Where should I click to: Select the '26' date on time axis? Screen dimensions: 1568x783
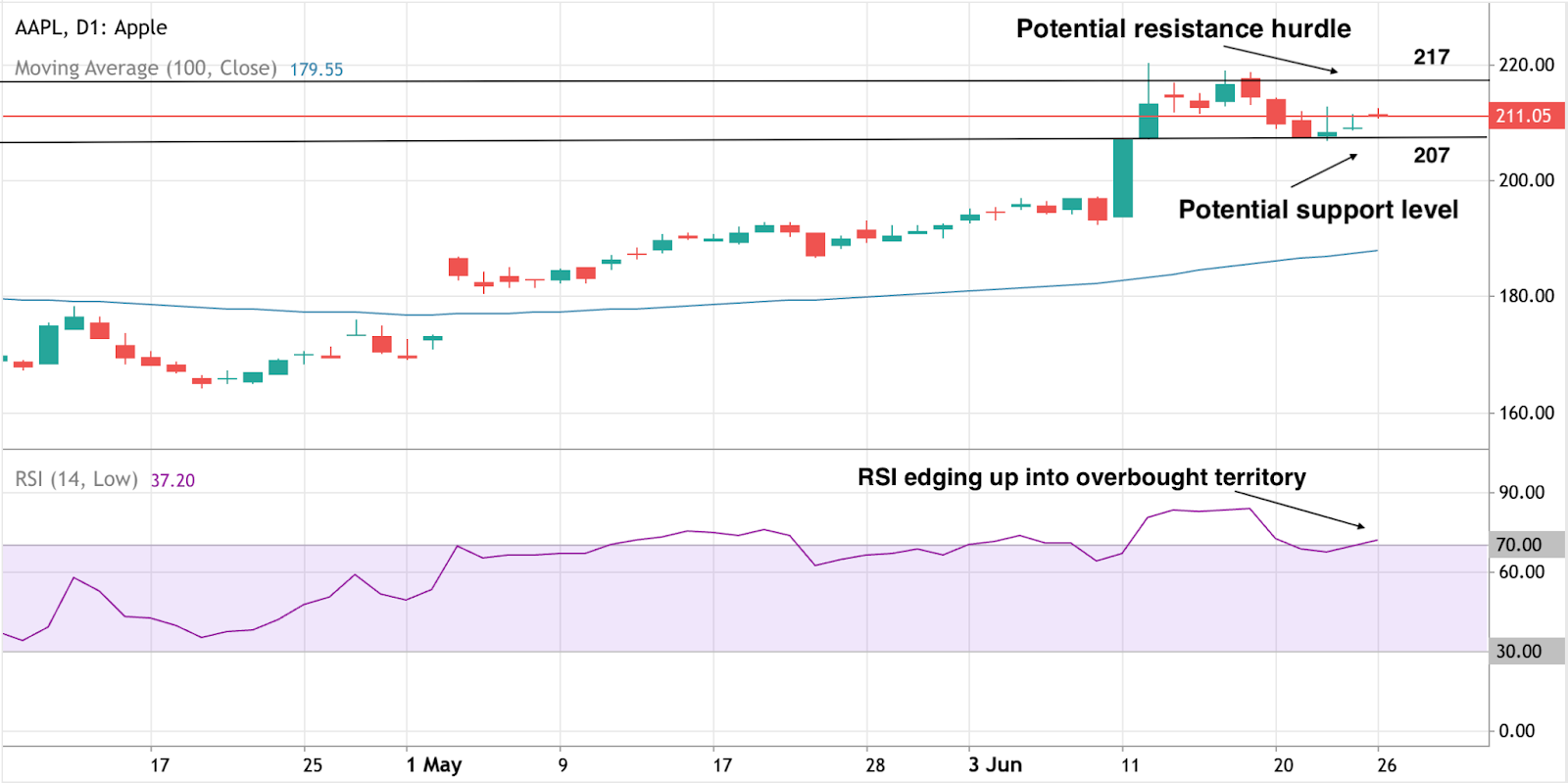pyautogui.click(x=1386, y=765)
